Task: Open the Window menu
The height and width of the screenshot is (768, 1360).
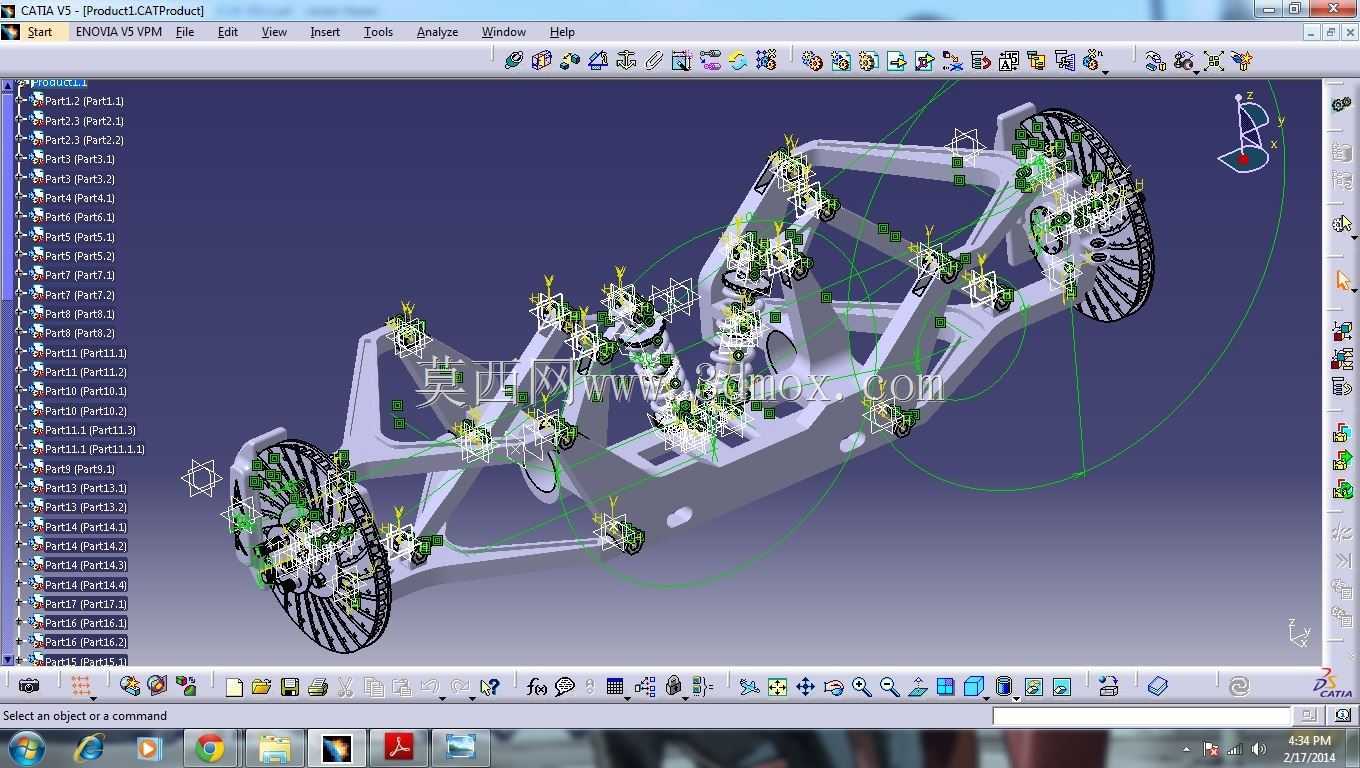Action: (x=504, y=32)
